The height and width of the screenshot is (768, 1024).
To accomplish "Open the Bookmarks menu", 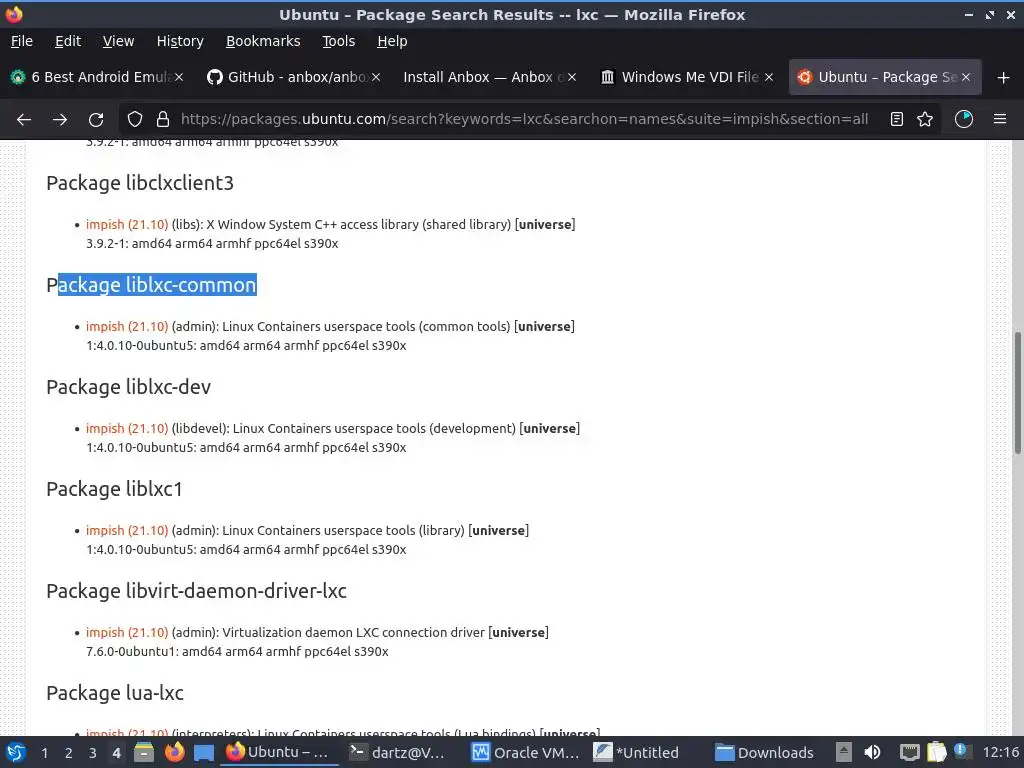I will (263, 41).
